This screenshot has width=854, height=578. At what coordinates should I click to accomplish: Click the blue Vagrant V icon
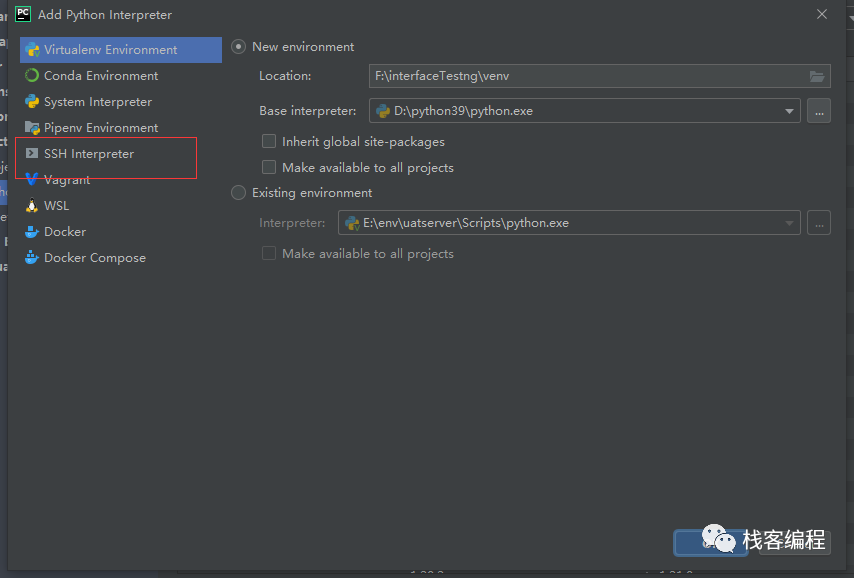(x=32, y=179)
